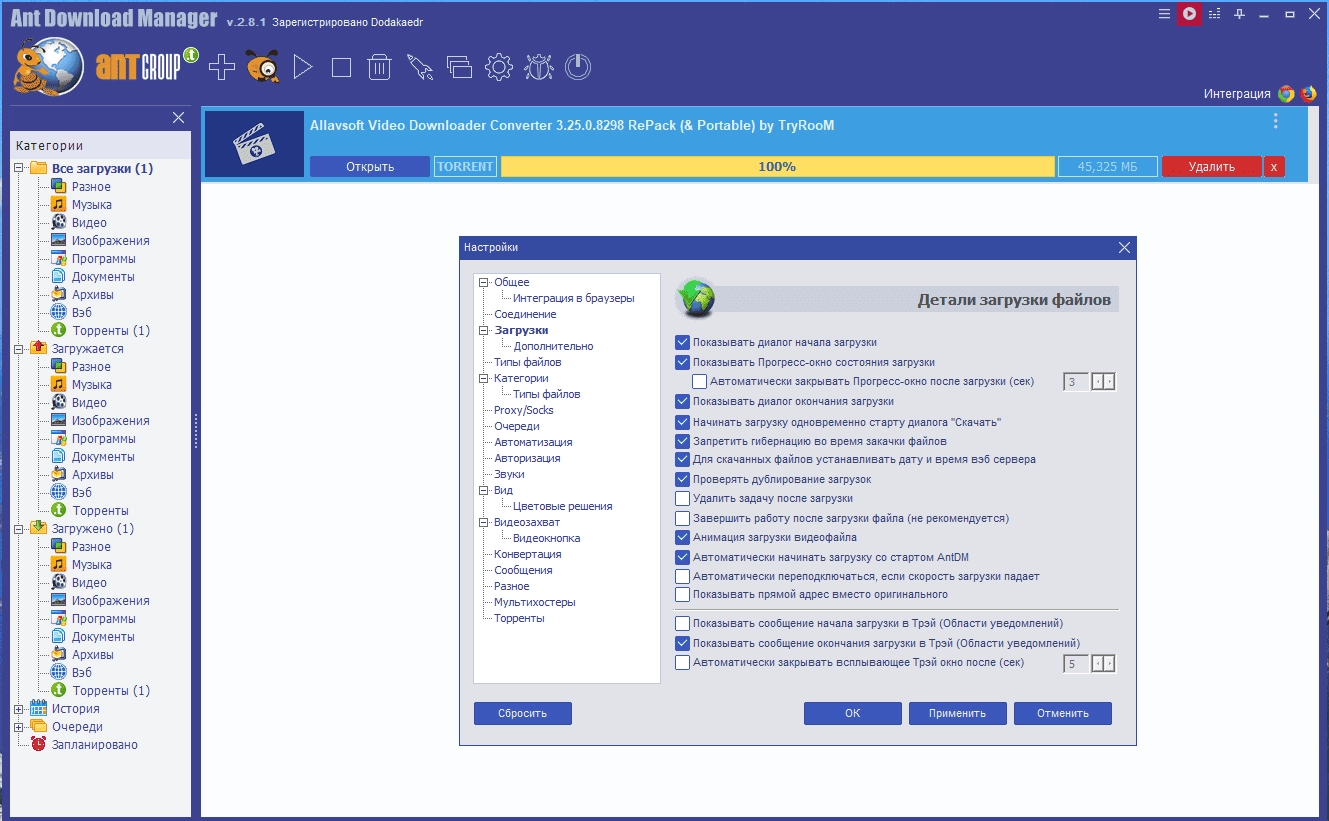Click the stop download square icon
The width and height of the screenshot is (1329, 821).
point(341,67)
